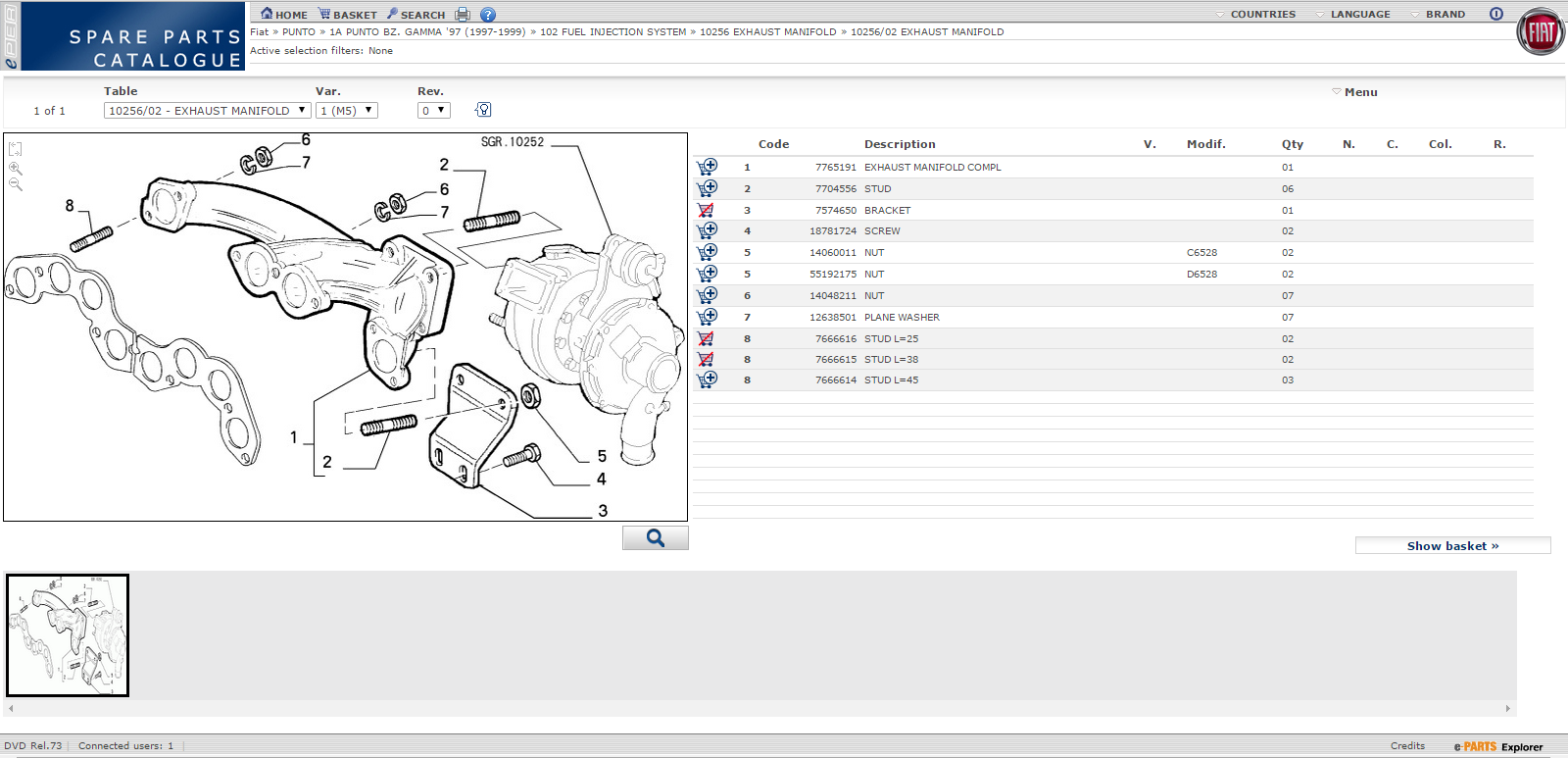1568x758 pixels.
Task: Add NUT 55192175 to basket
Action: 707,274
